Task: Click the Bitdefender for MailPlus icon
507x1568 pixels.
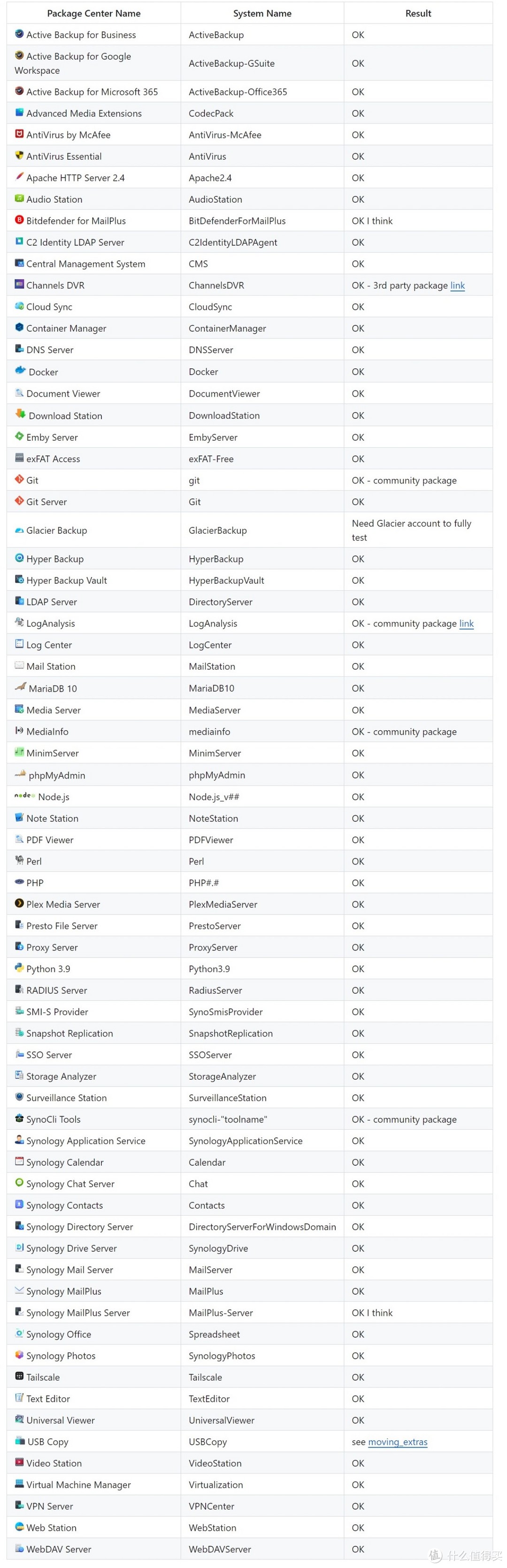Action: point(19,220)
